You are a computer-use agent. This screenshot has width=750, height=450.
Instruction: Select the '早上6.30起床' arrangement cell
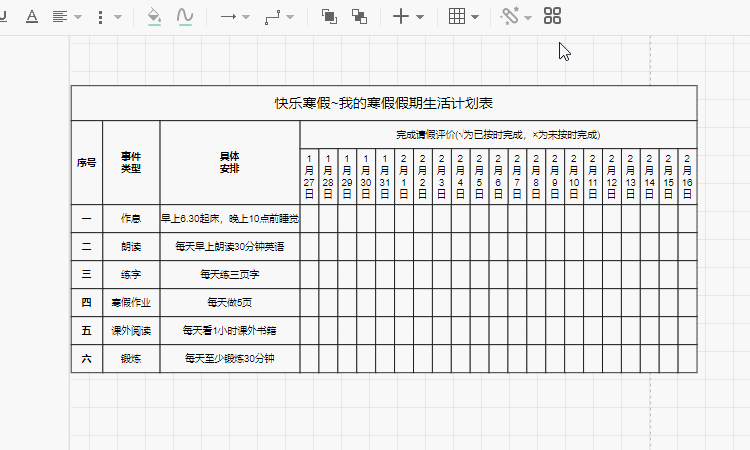pyautogui.click(x=230, y=219)
